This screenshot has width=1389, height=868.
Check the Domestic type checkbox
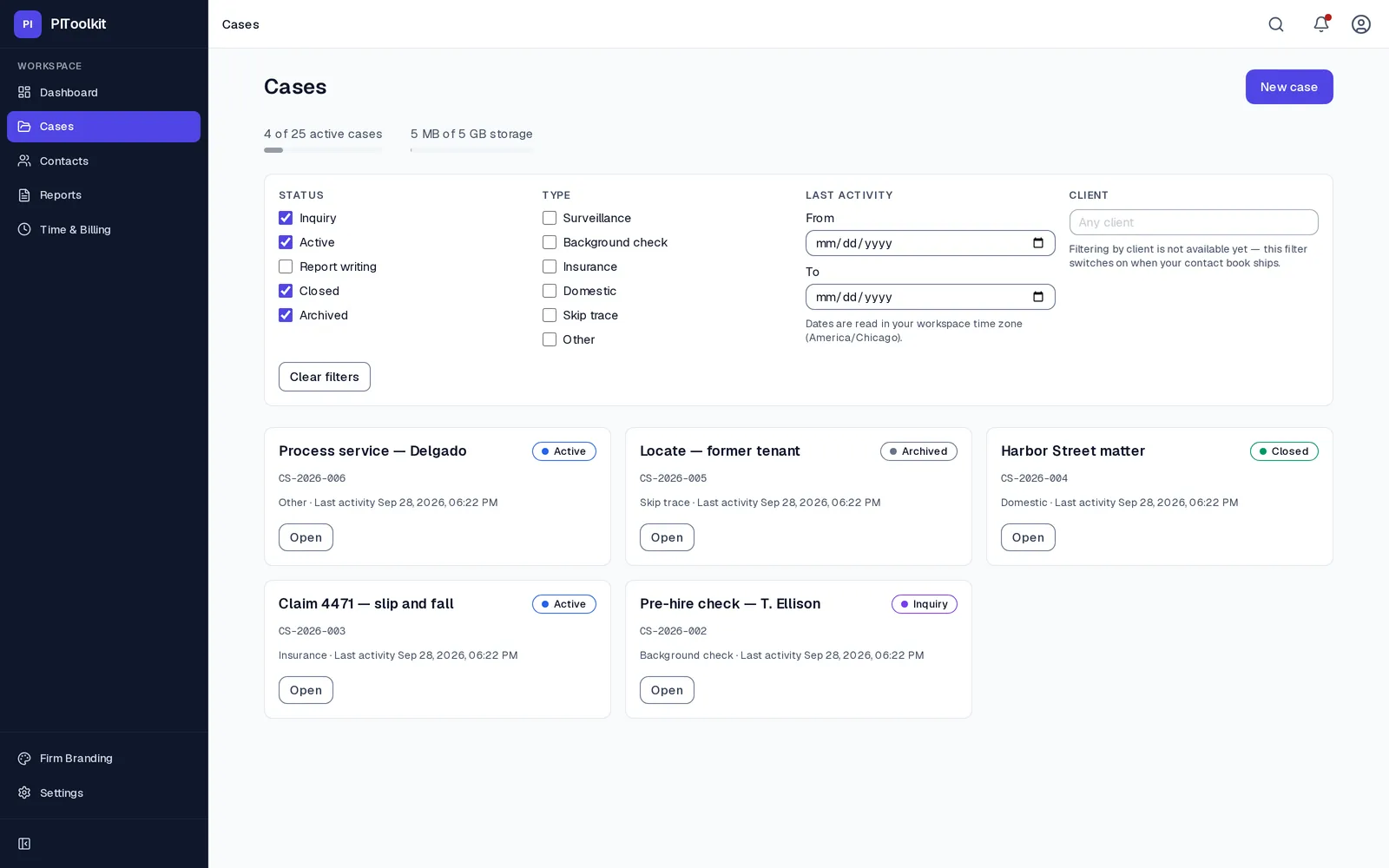coord(550,291)
